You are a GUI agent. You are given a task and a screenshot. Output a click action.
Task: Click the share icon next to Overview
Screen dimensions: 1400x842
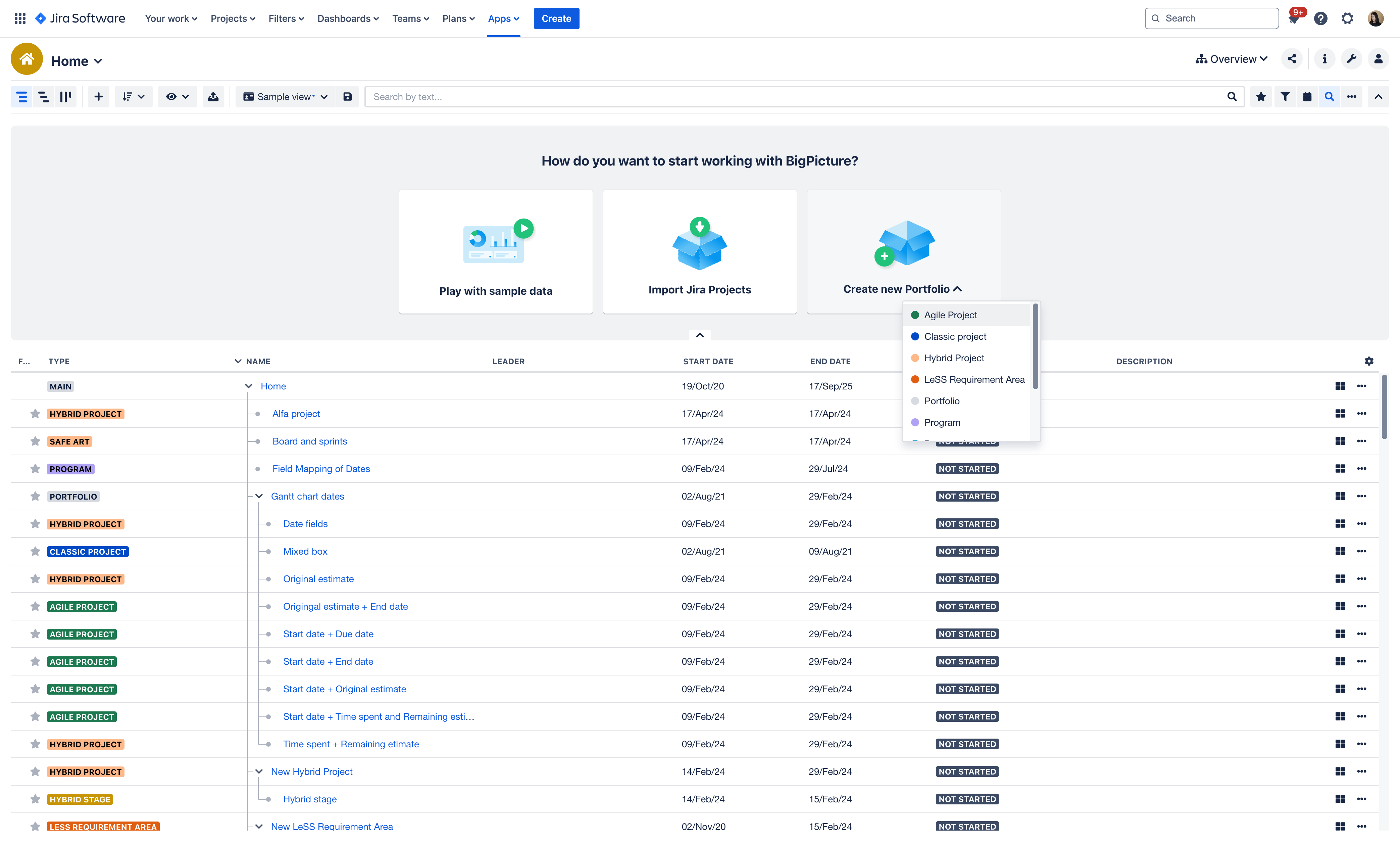[1292, 58]
